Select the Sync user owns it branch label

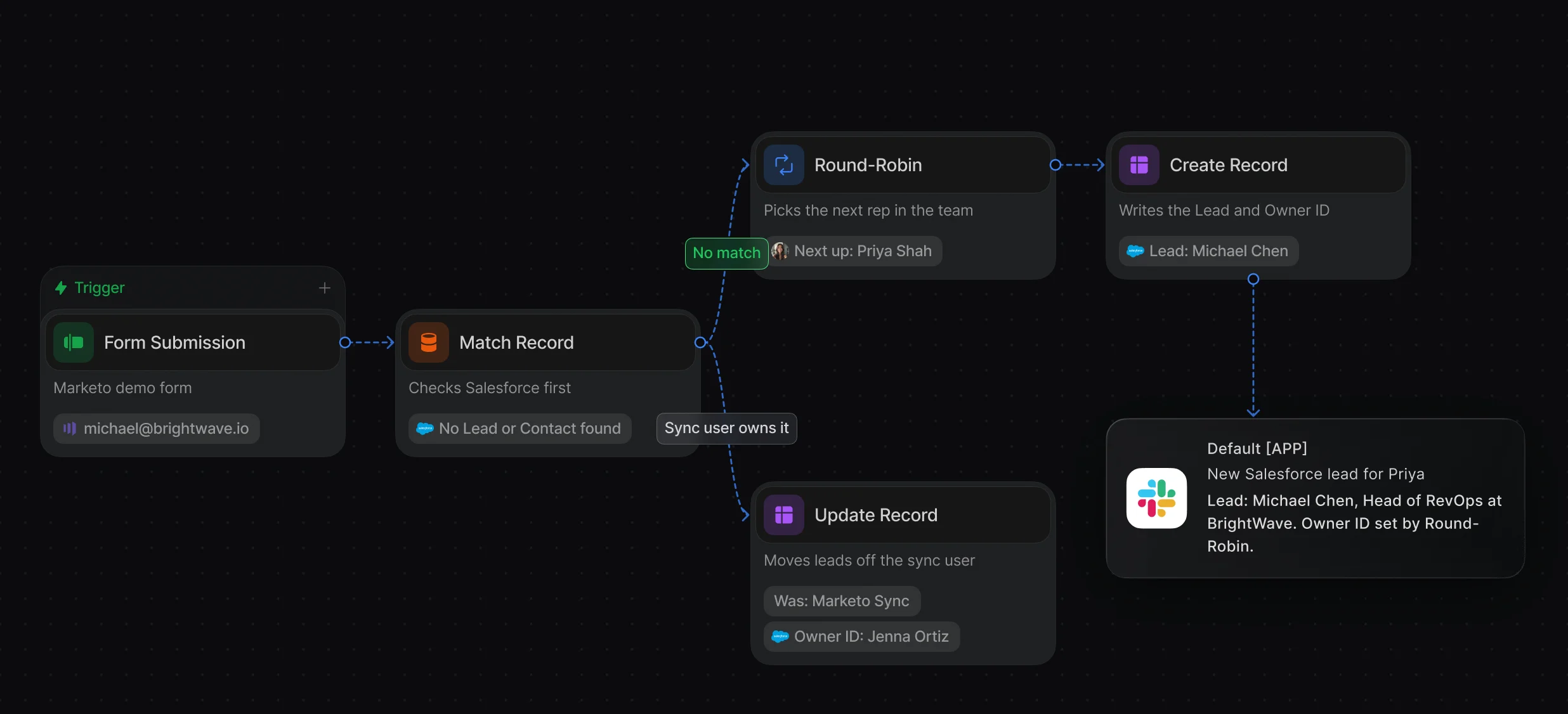[x=727, y=429]
